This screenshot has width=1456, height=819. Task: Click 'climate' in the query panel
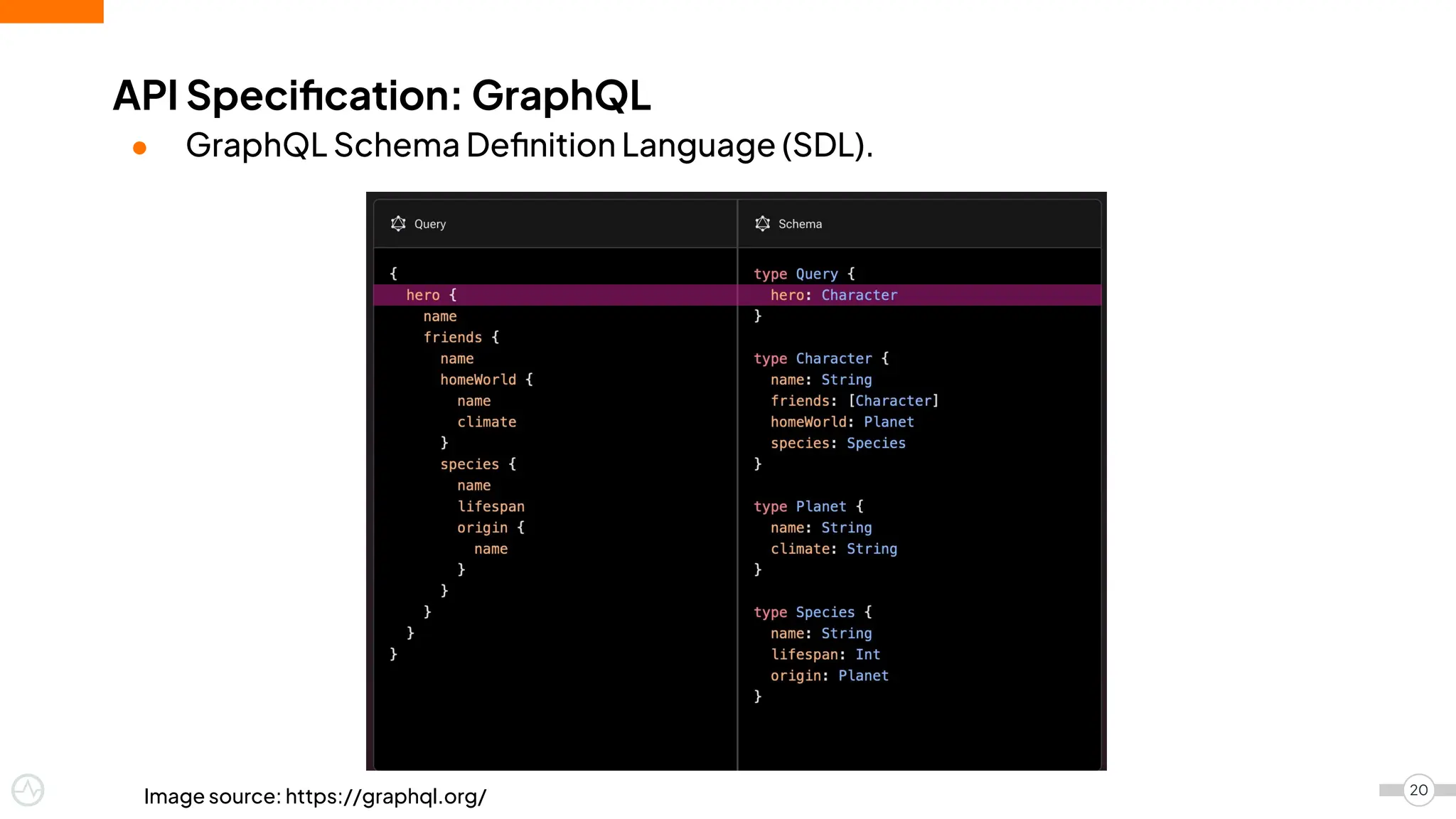(x=487, y=422)
